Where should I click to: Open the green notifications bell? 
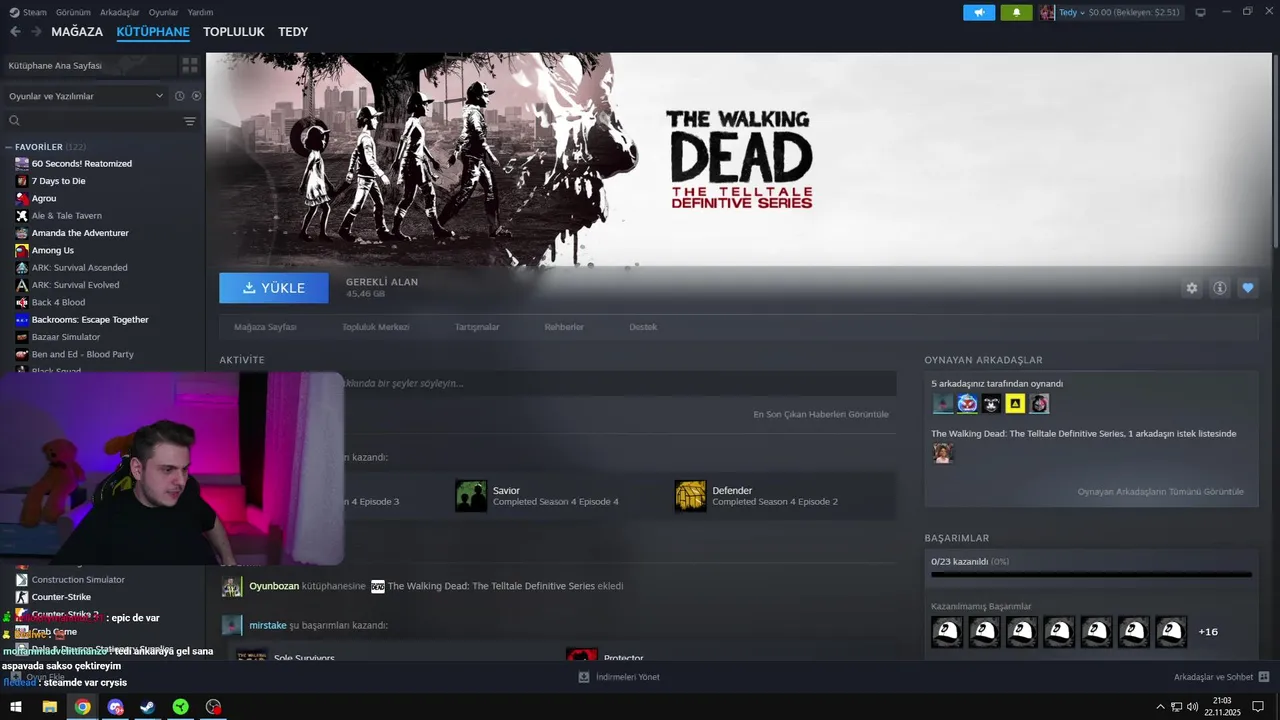pyautogui.click(x=1016, y=12)
